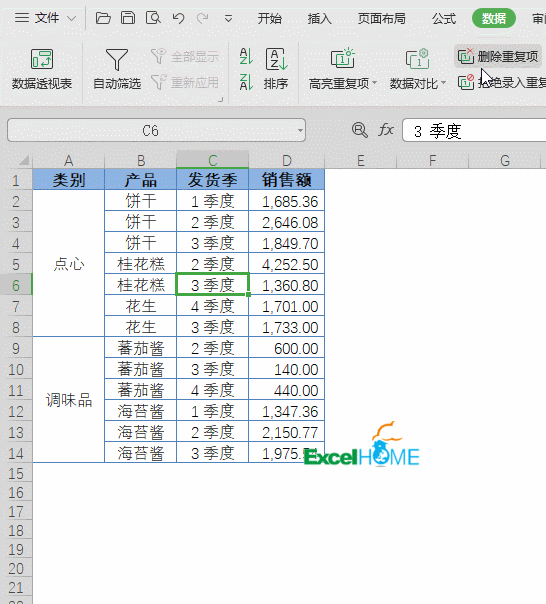Select the 数据 tab
This screenshot has height=604, width=546.
tap(494, 18)
